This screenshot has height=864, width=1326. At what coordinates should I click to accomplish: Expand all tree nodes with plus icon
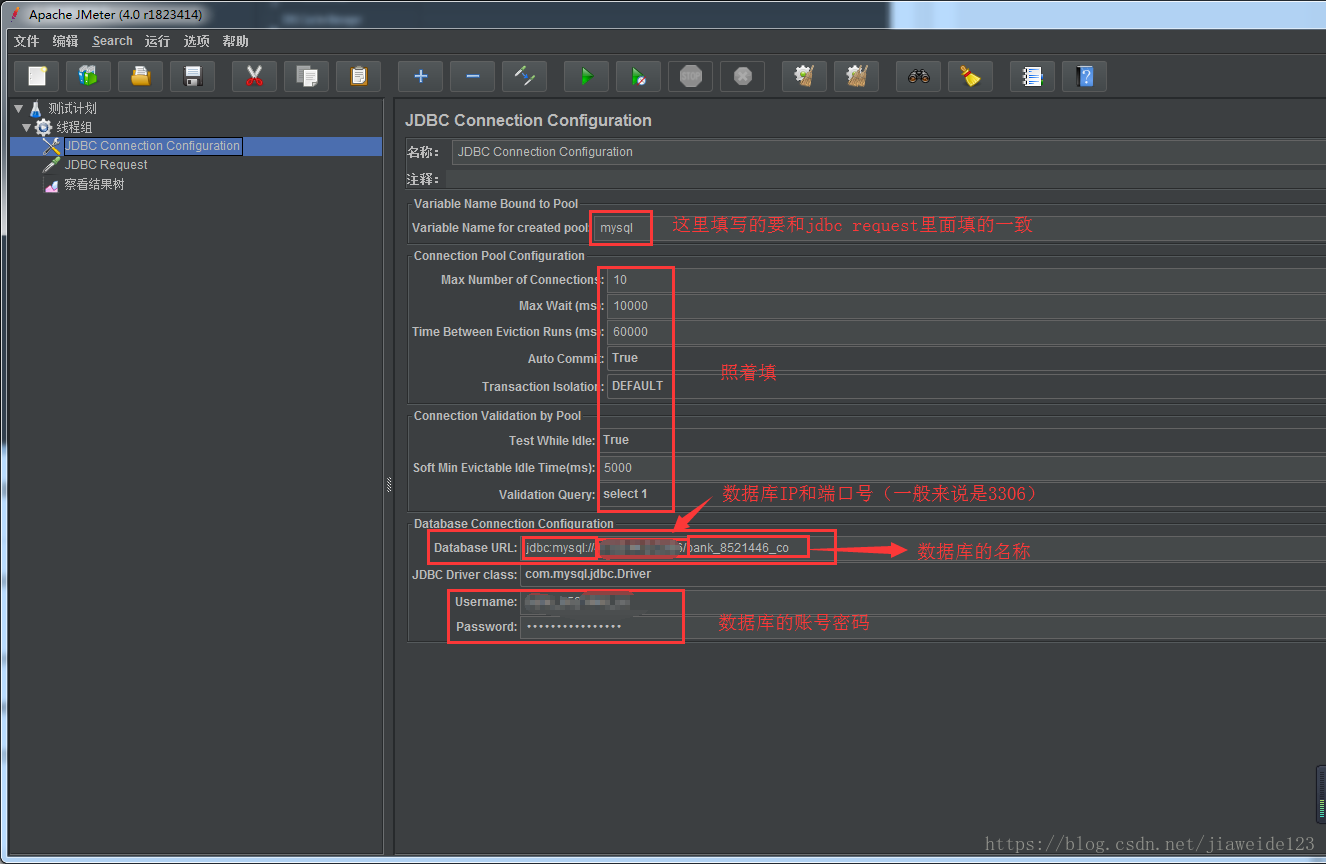[x=420, y=76]
